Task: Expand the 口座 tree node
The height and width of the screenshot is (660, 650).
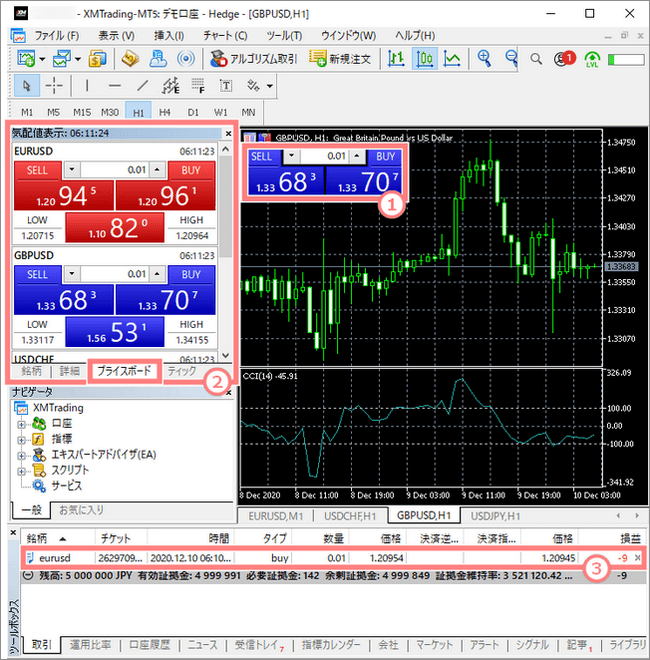Action: [21, 424]
